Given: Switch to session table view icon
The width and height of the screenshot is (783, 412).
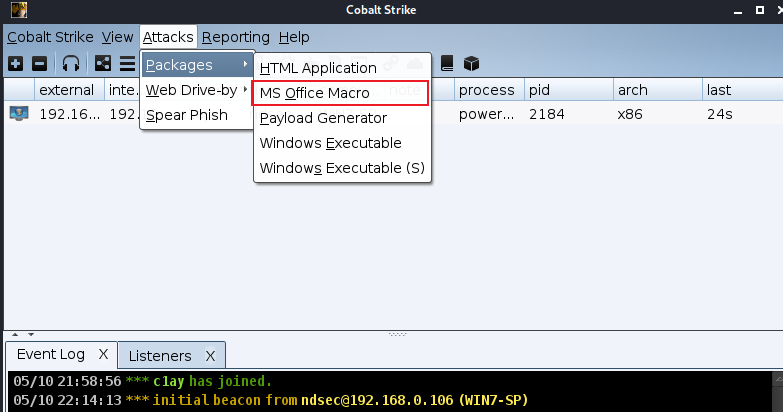Looking at the screenshot, I should pyautogui.click(x=127, y=63).
